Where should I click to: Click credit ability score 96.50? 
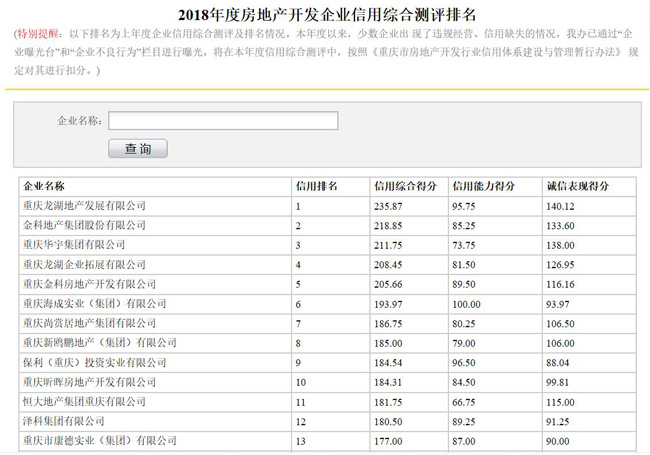[463, 363]
